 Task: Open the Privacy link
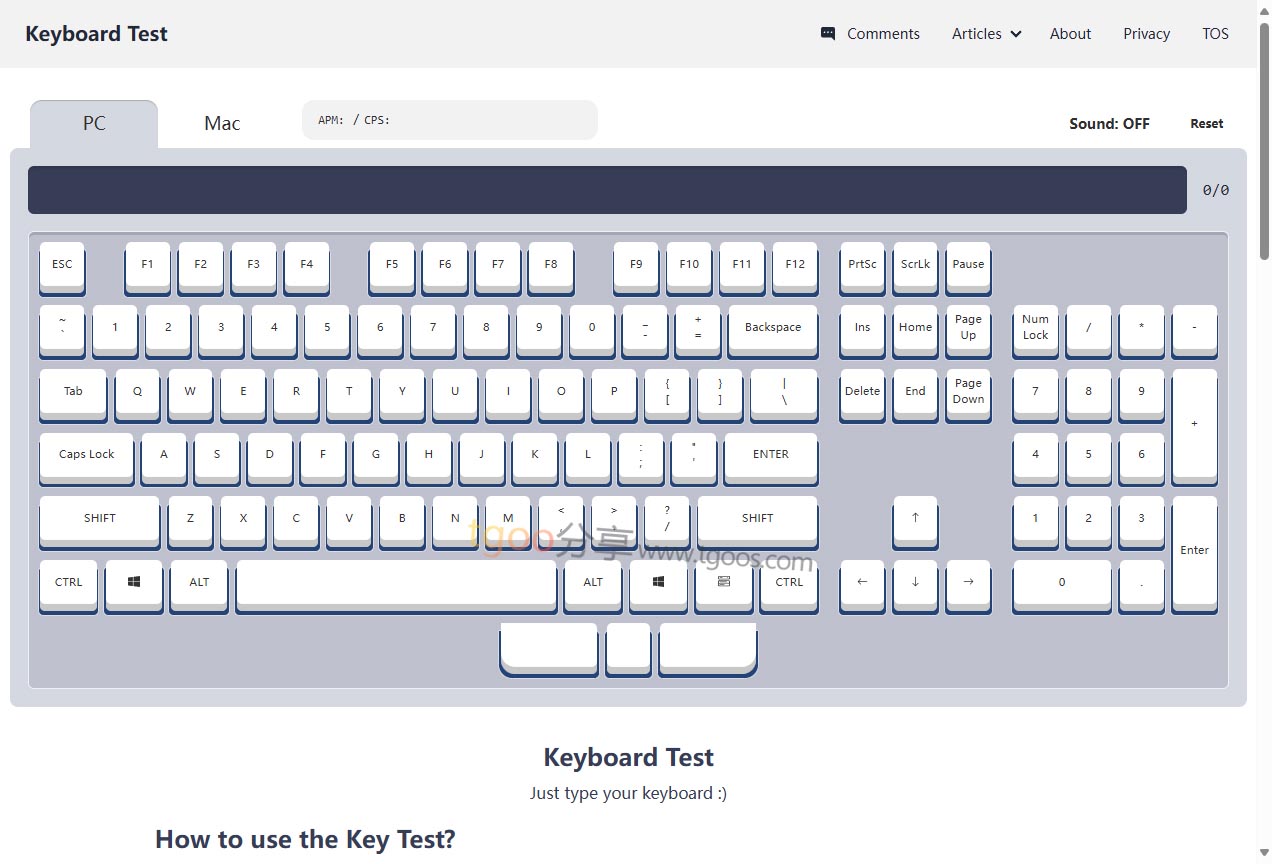(1146, 34)
